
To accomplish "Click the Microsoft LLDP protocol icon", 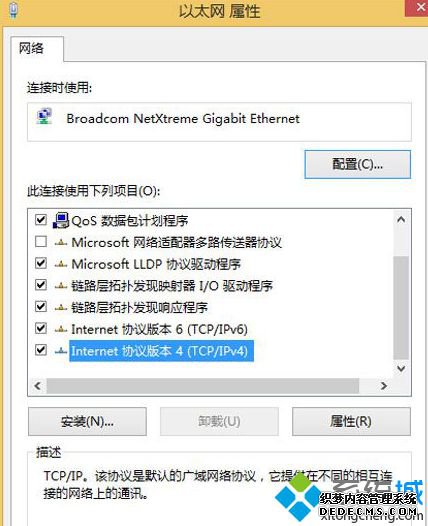I will (x=61, y=264).
